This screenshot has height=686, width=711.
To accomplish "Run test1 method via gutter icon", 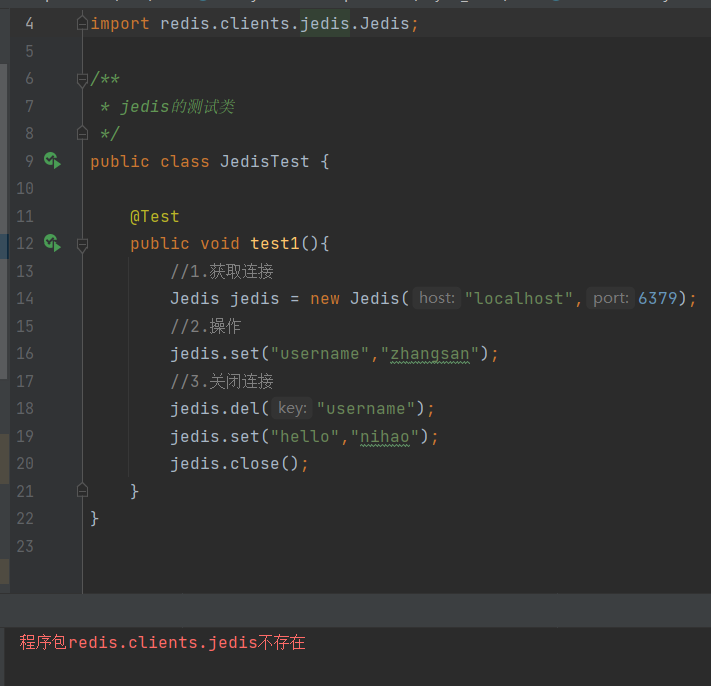I will pyautogui.click(x=52, y=243).
